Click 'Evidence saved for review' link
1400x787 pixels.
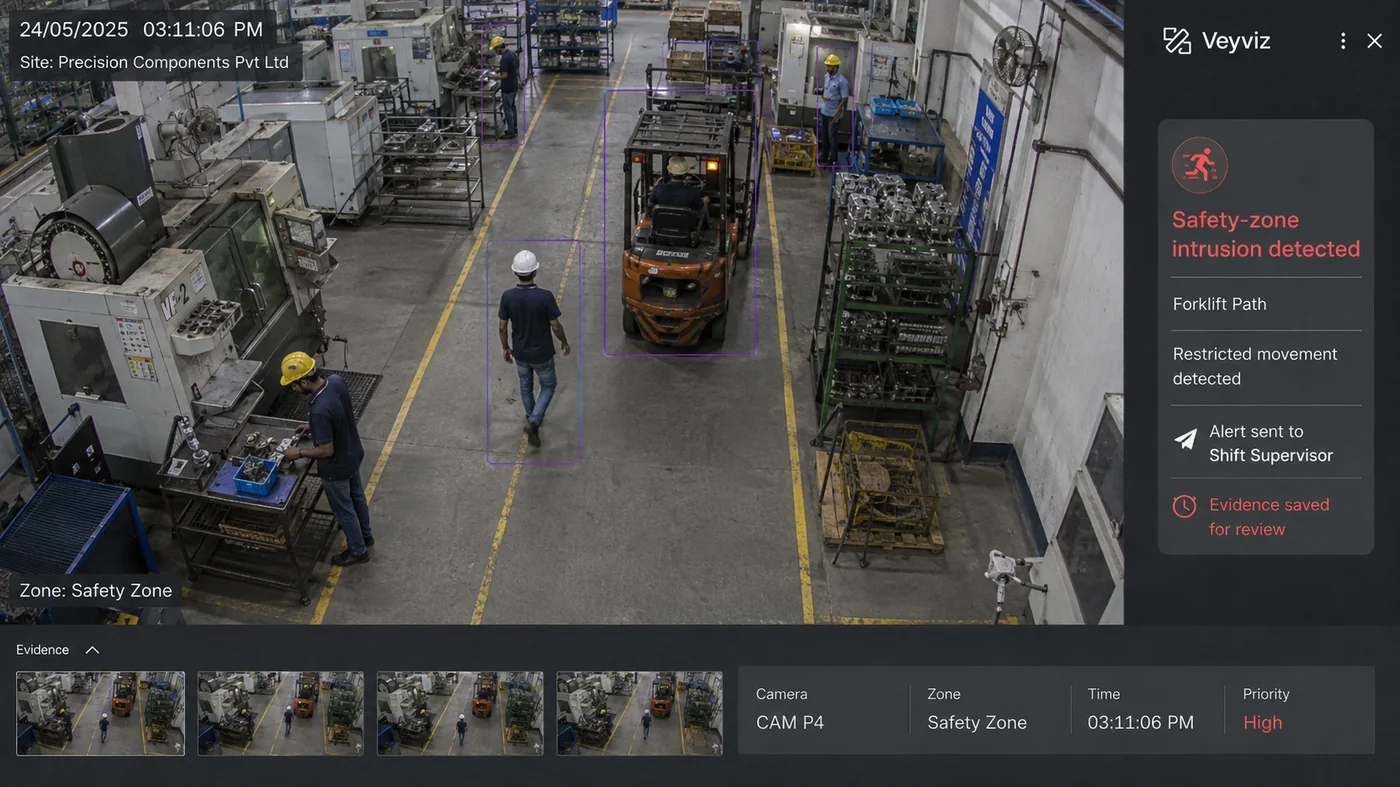coord(1269,517)
